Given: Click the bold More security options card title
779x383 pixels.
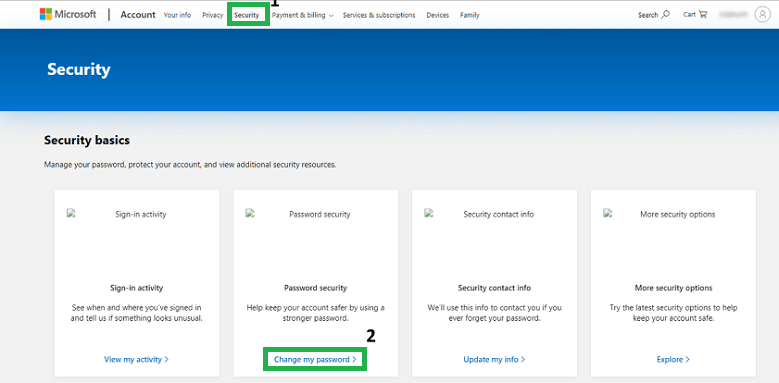Looking at the screenshot, I should pyautogui.click(x=673, y=288).
